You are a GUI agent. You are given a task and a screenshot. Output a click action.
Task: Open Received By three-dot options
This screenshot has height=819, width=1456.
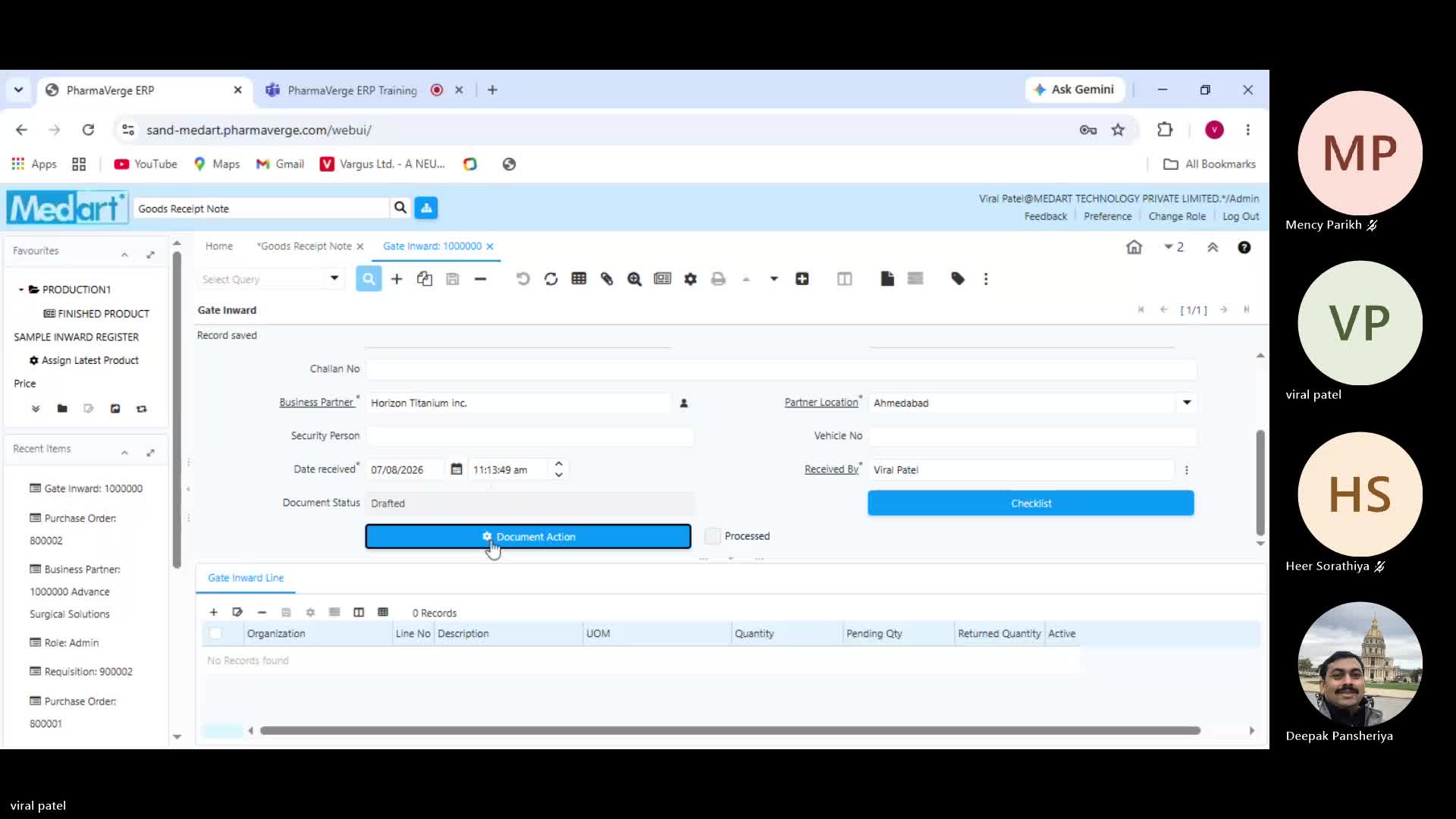pyautogui.click(x=1187, y=470)
